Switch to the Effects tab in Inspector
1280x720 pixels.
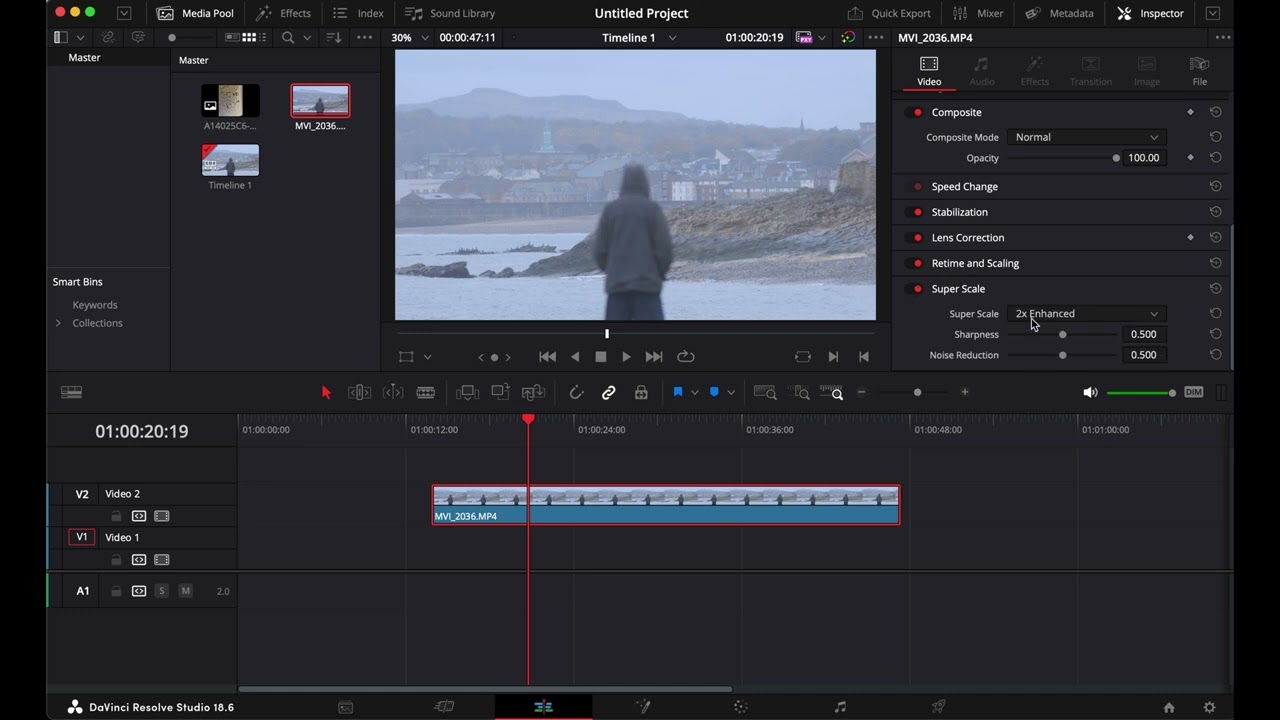[1034, 71]
